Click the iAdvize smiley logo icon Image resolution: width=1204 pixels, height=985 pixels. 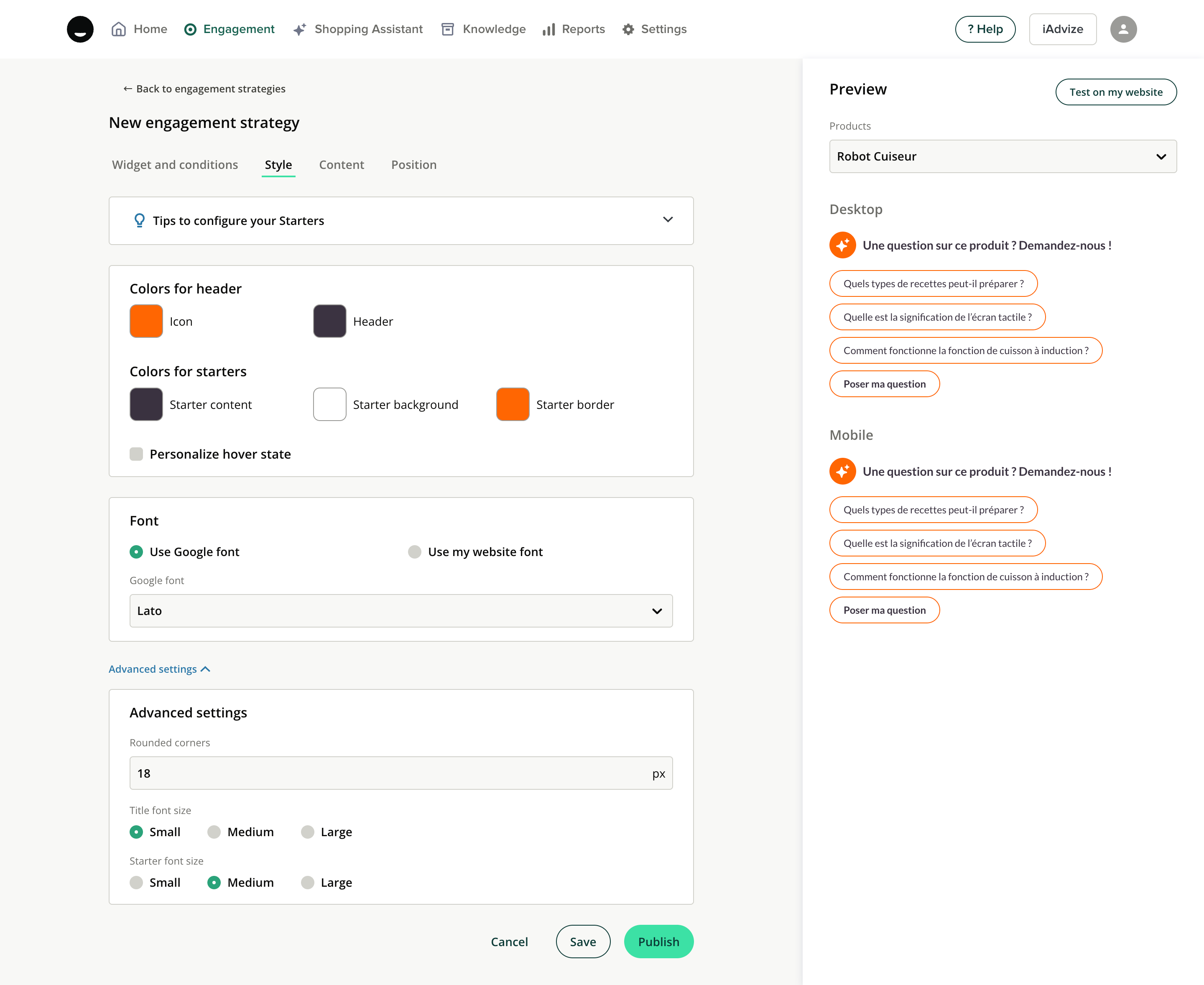pyautogui.click(x=80, y=29)
